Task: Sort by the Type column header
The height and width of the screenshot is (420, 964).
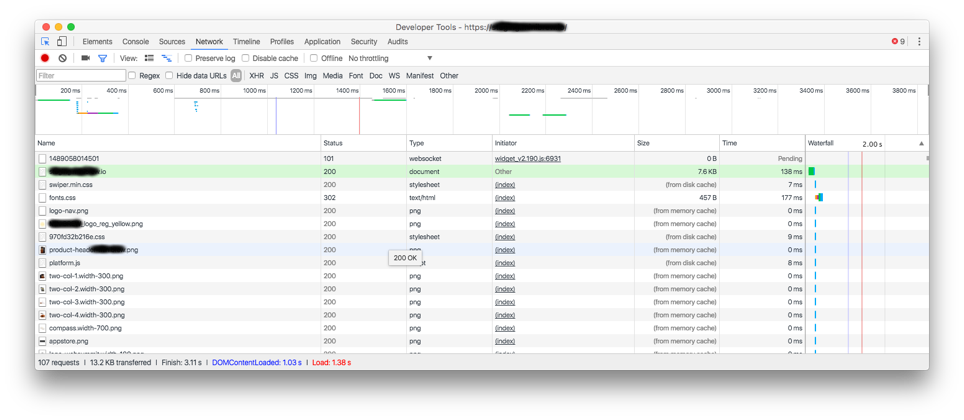Action: [449, 143]
